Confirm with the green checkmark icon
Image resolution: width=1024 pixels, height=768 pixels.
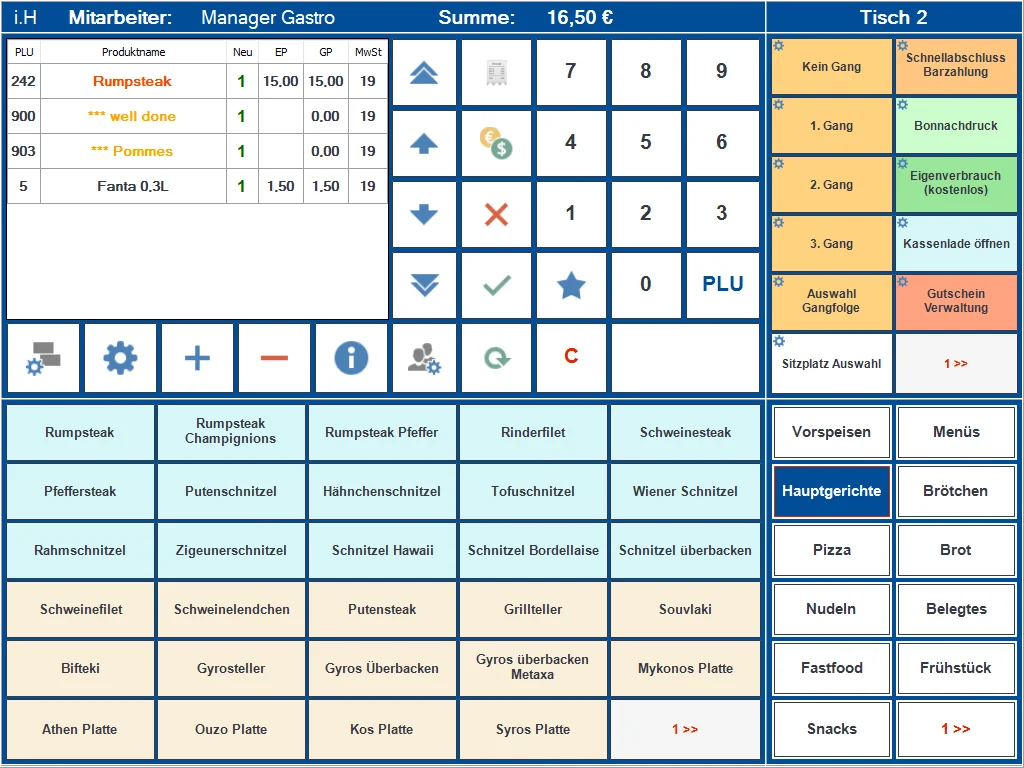tap(495, 285)
